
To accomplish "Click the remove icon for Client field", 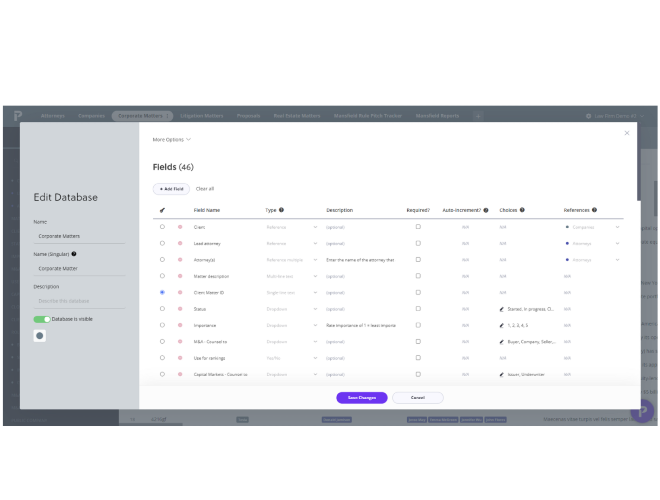I will pyautogui.click(x=180, y=227).
